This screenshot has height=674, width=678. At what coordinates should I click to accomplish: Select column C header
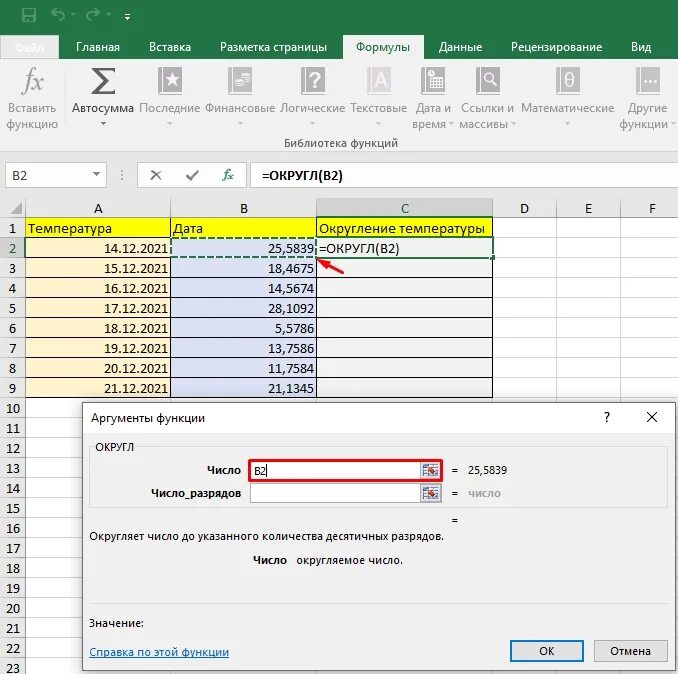(405, 208)
